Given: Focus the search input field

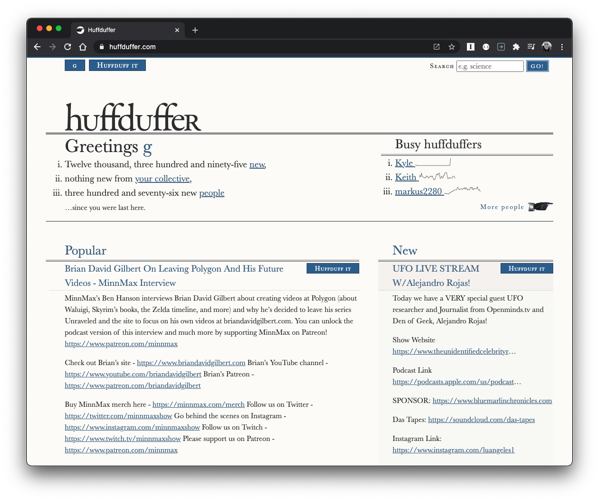Looking at the screenshot, I should tap(490, 66).
